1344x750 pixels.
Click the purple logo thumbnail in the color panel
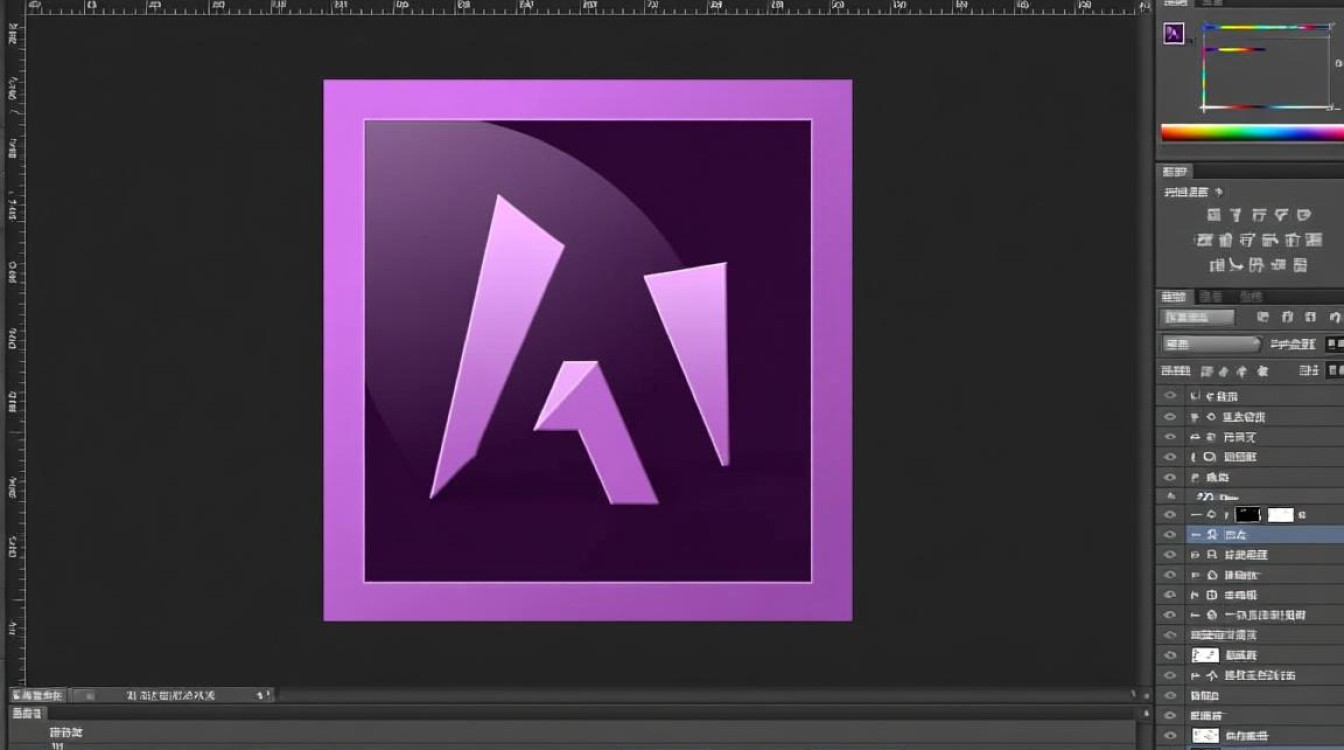coord(1174,34)
